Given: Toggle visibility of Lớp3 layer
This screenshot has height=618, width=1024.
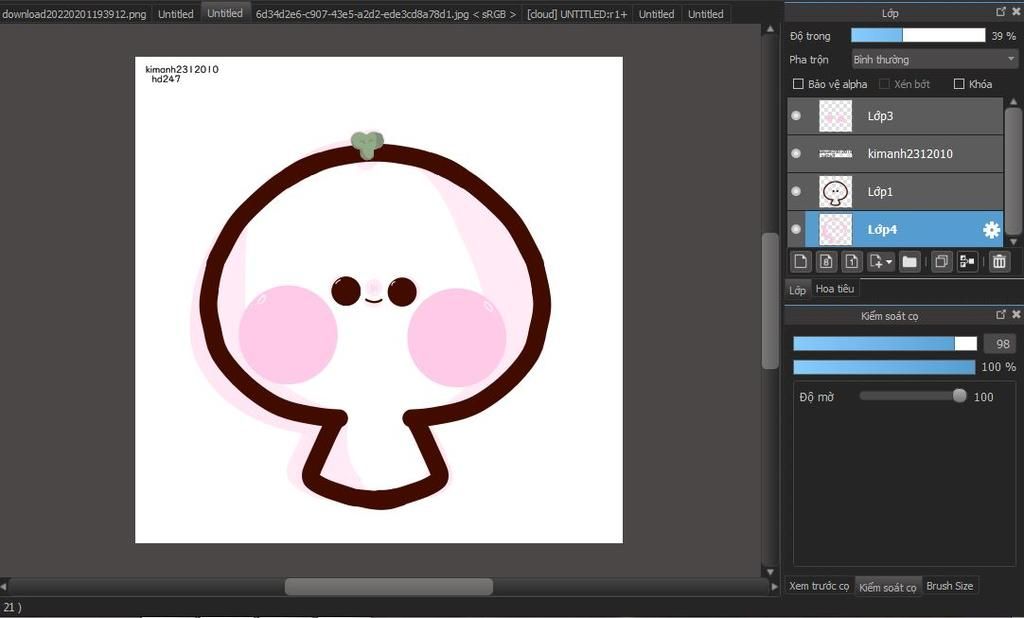Looking at the screenshot, I should [x=796, y=116].
